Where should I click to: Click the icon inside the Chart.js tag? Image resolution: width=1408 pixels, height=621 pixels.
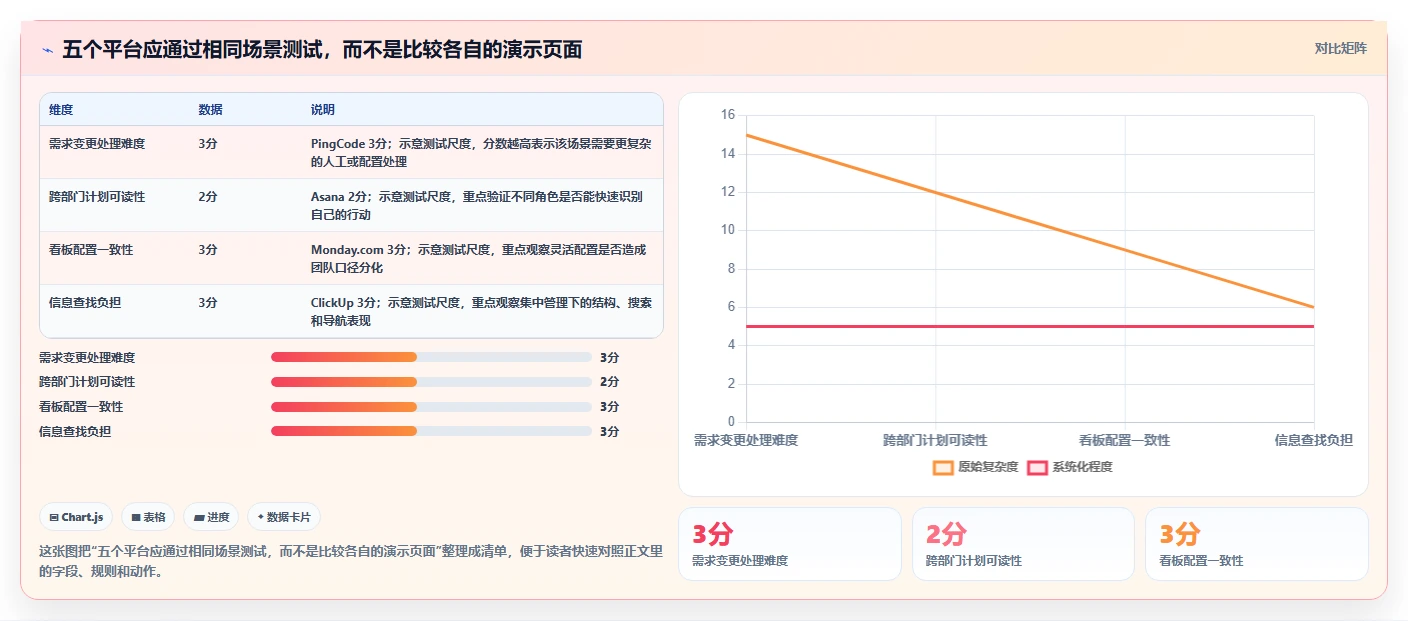point(54,517)
